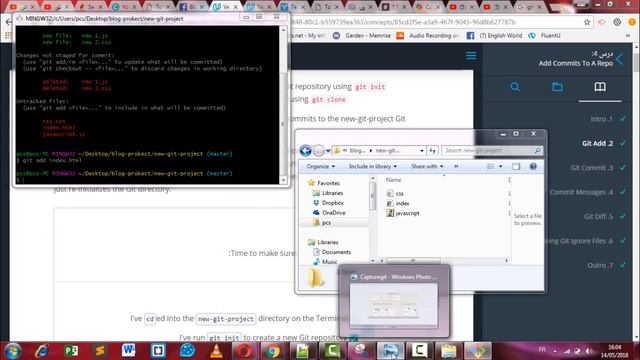The image size is (640, 360).
Task: Click Git Bash vertical scrollbar down arrow
Action: click(284, 179)
